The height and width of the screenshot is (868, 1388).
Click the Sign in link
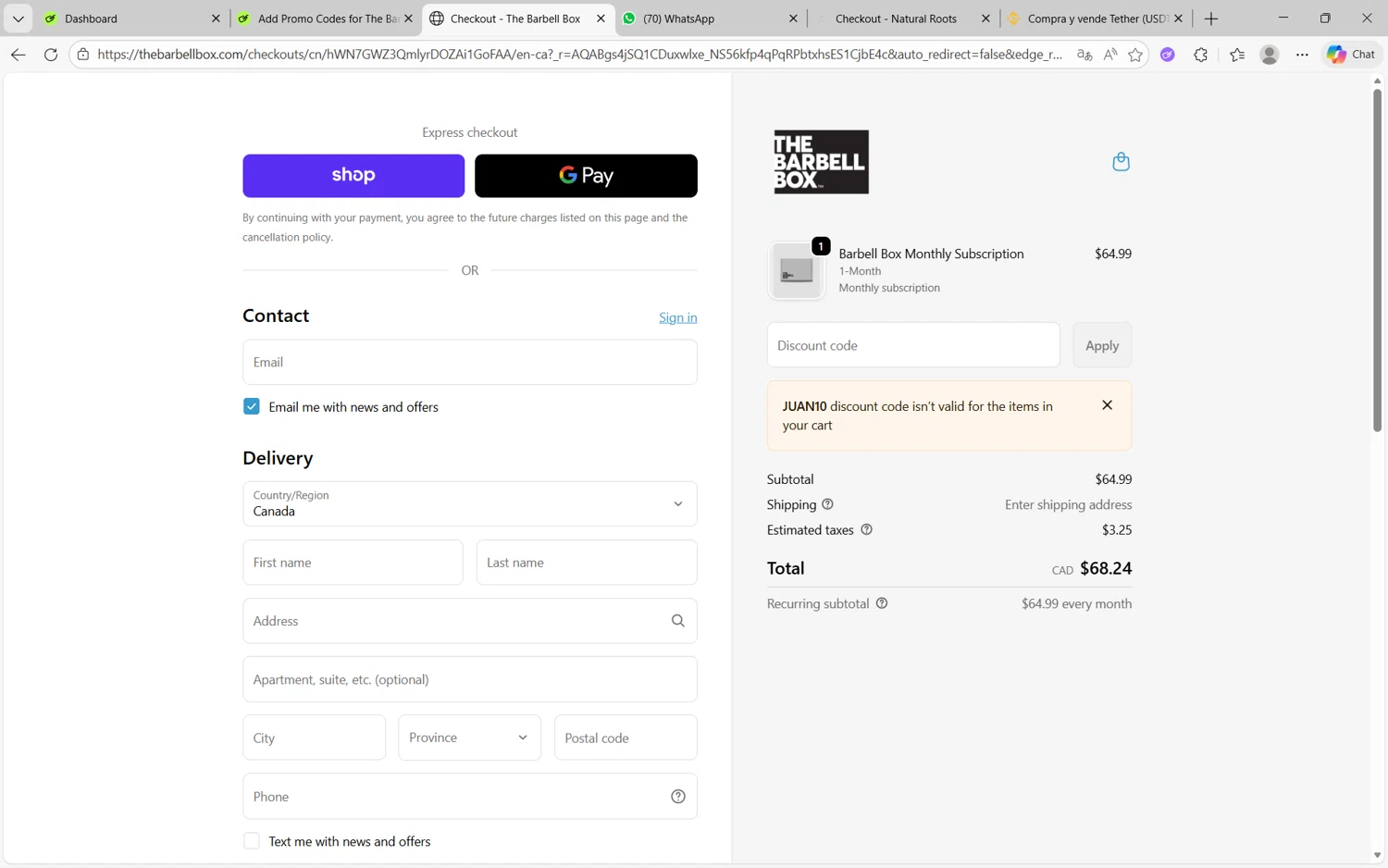[677, 317]
